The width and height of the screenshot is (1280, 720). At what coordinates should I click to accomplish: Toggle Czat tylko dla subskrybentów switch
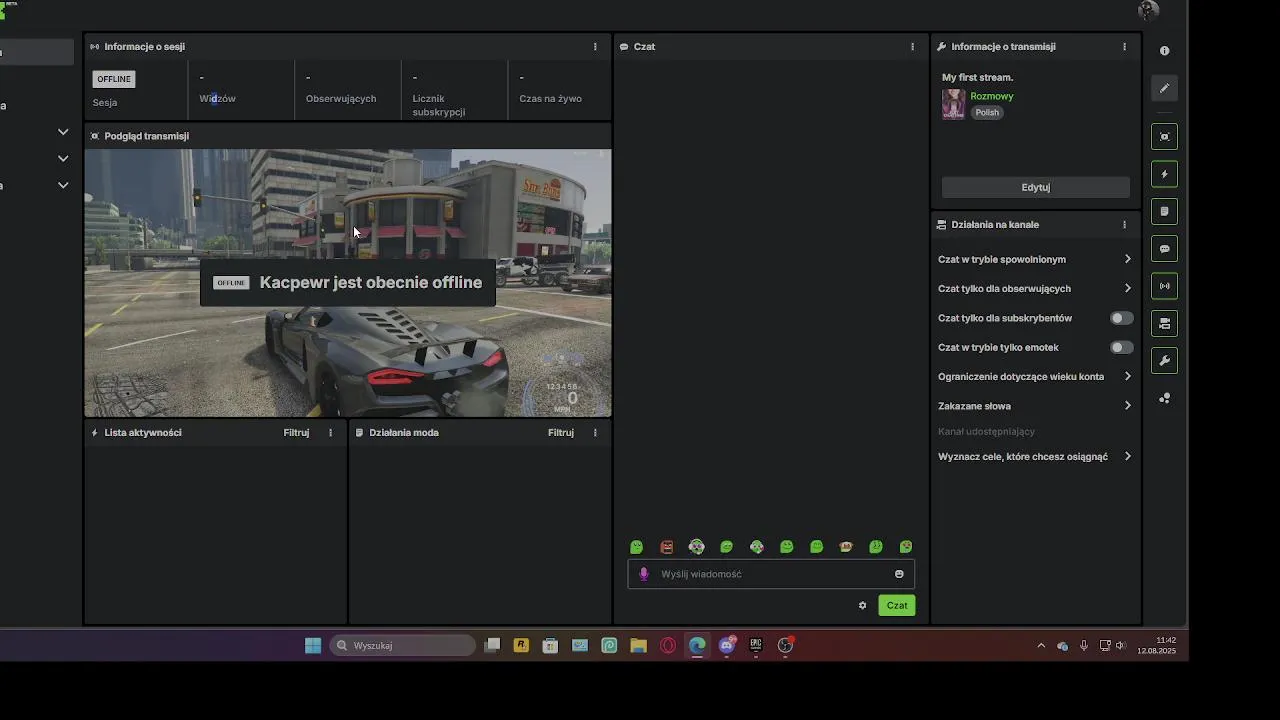click(x=1122, y=318)
